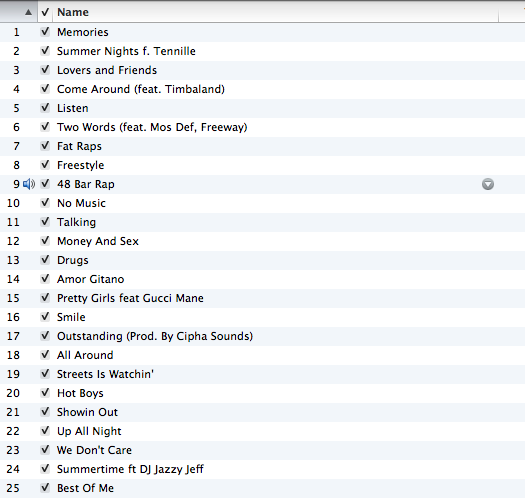The width and height of the screenshot is (525, 504).
Task: Toggle checkbox for Drugs track
Action: click(45, 260)
